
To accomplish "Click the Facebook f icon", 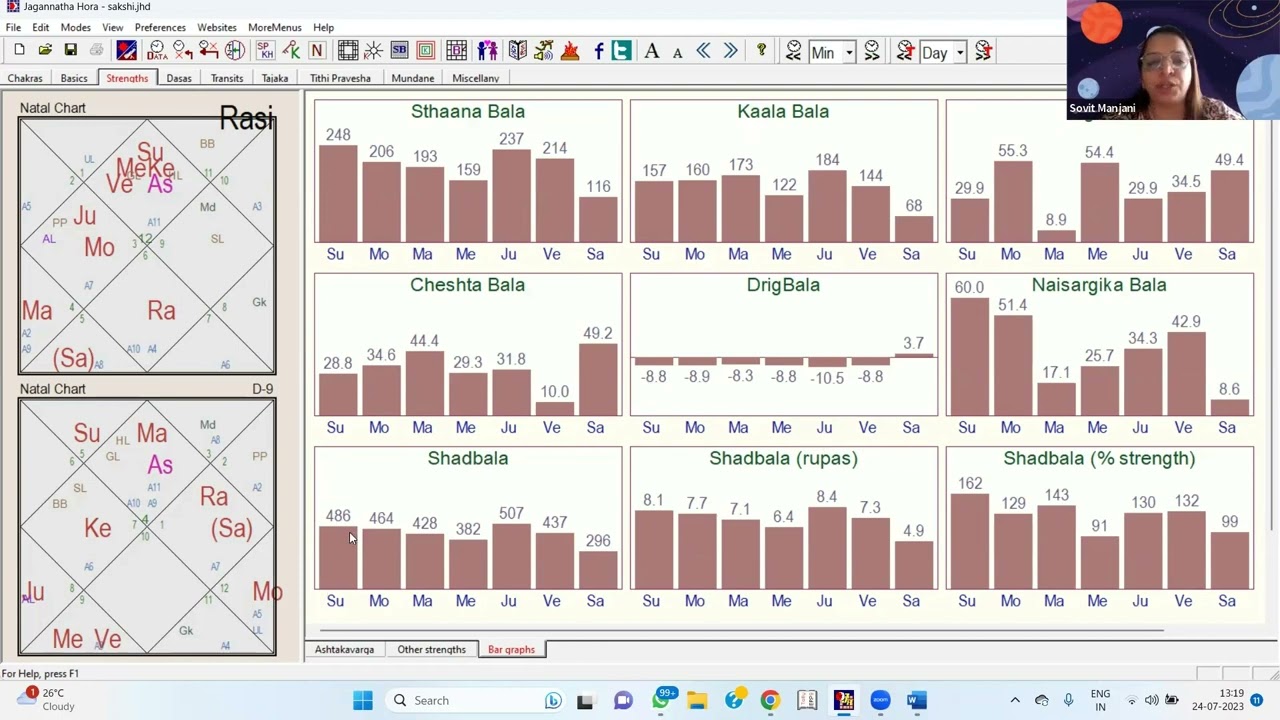I will click(x=598, y=51).
